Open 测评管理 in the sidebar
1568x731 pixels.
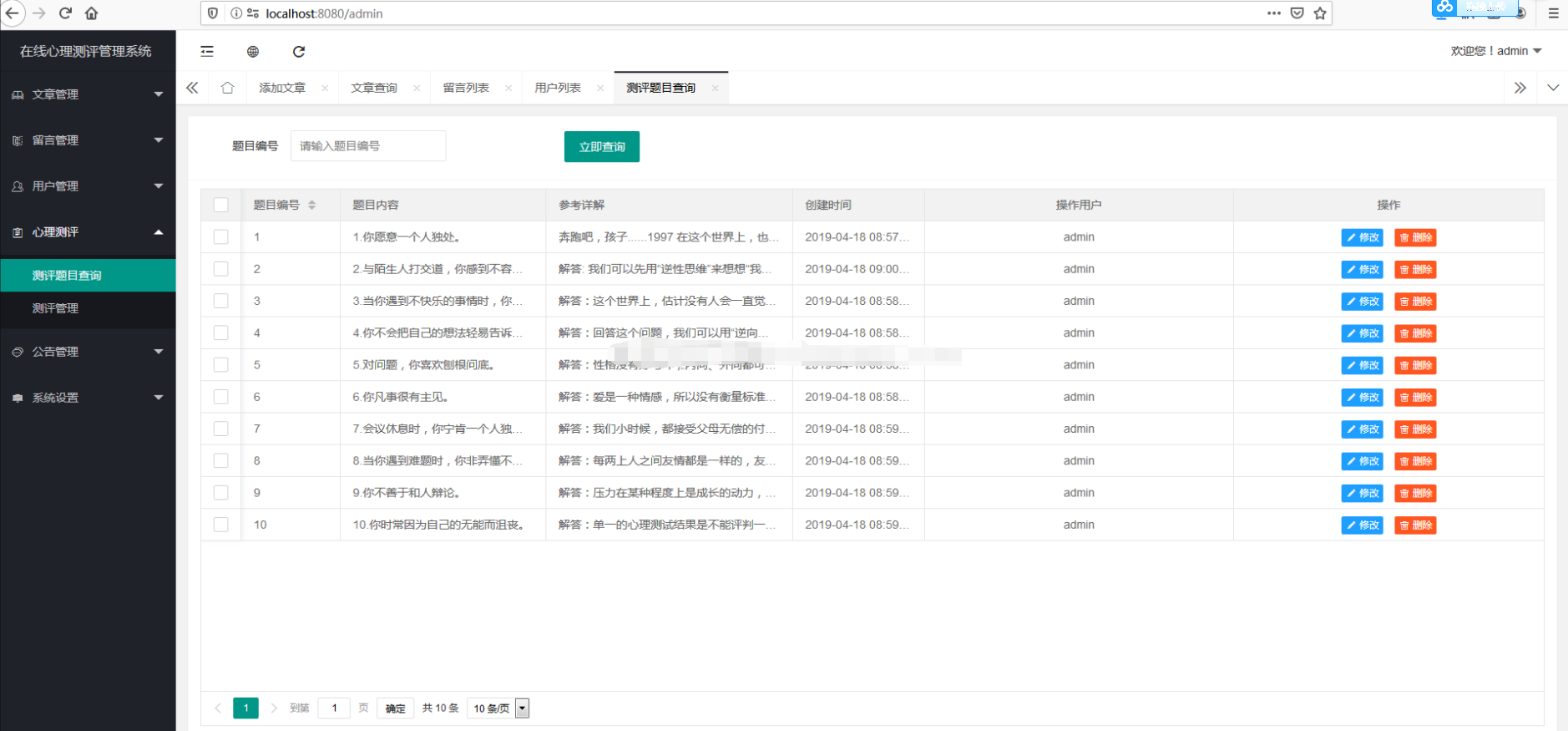(x=88, y=308)
